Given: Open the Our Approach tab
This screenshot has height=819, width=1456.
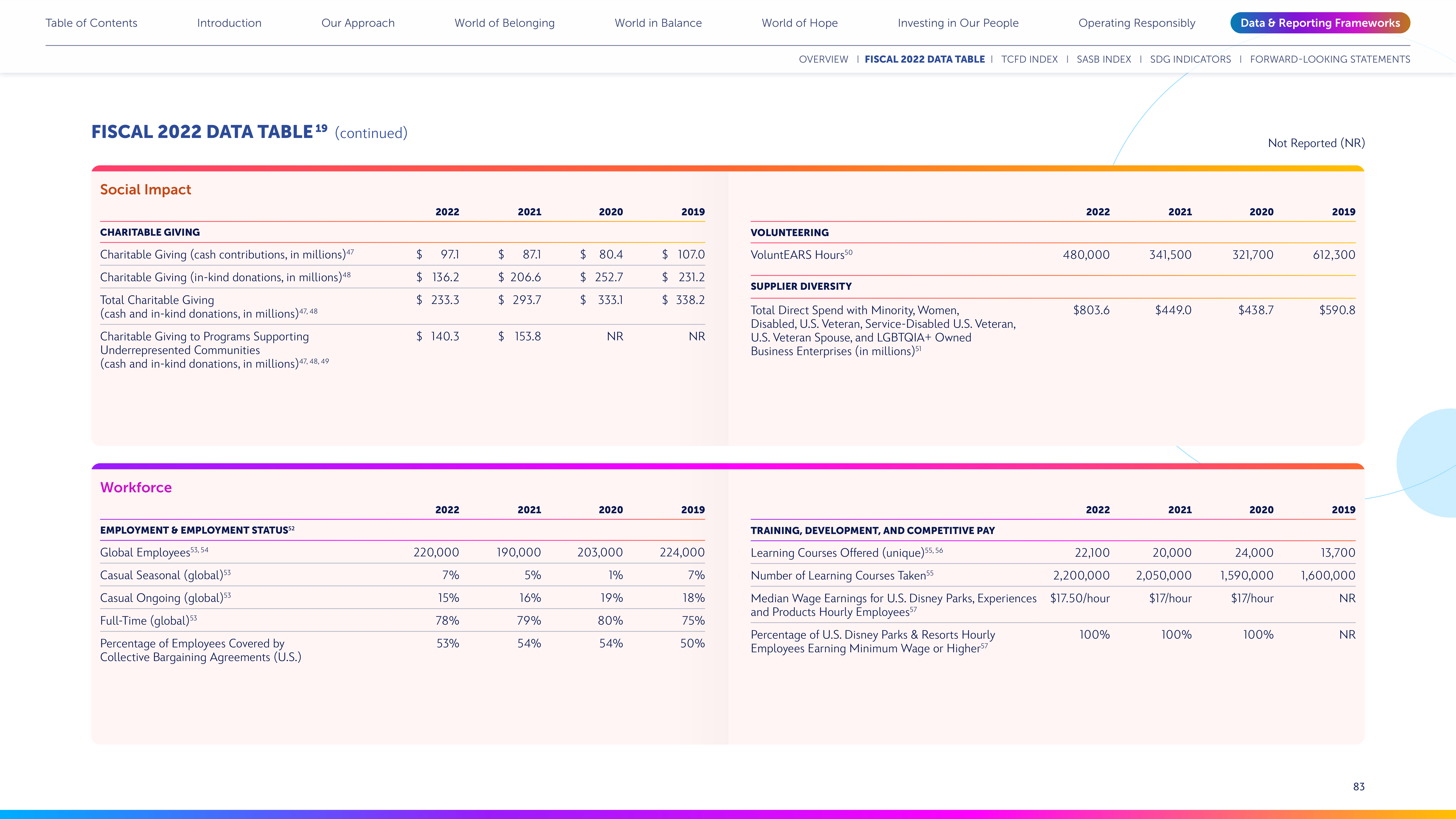Looking at the screenshot, I should point(358,23).
